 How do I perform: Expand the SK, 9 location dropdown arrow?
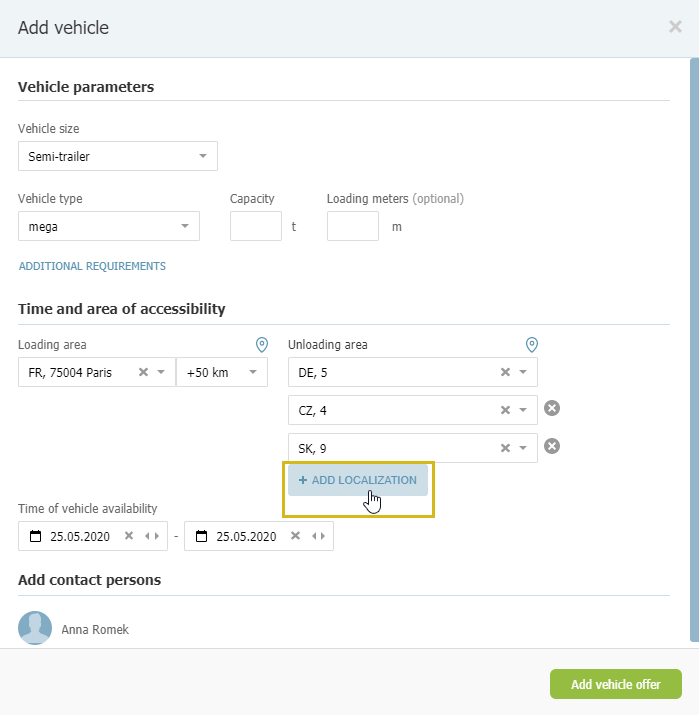coord(523,448)
